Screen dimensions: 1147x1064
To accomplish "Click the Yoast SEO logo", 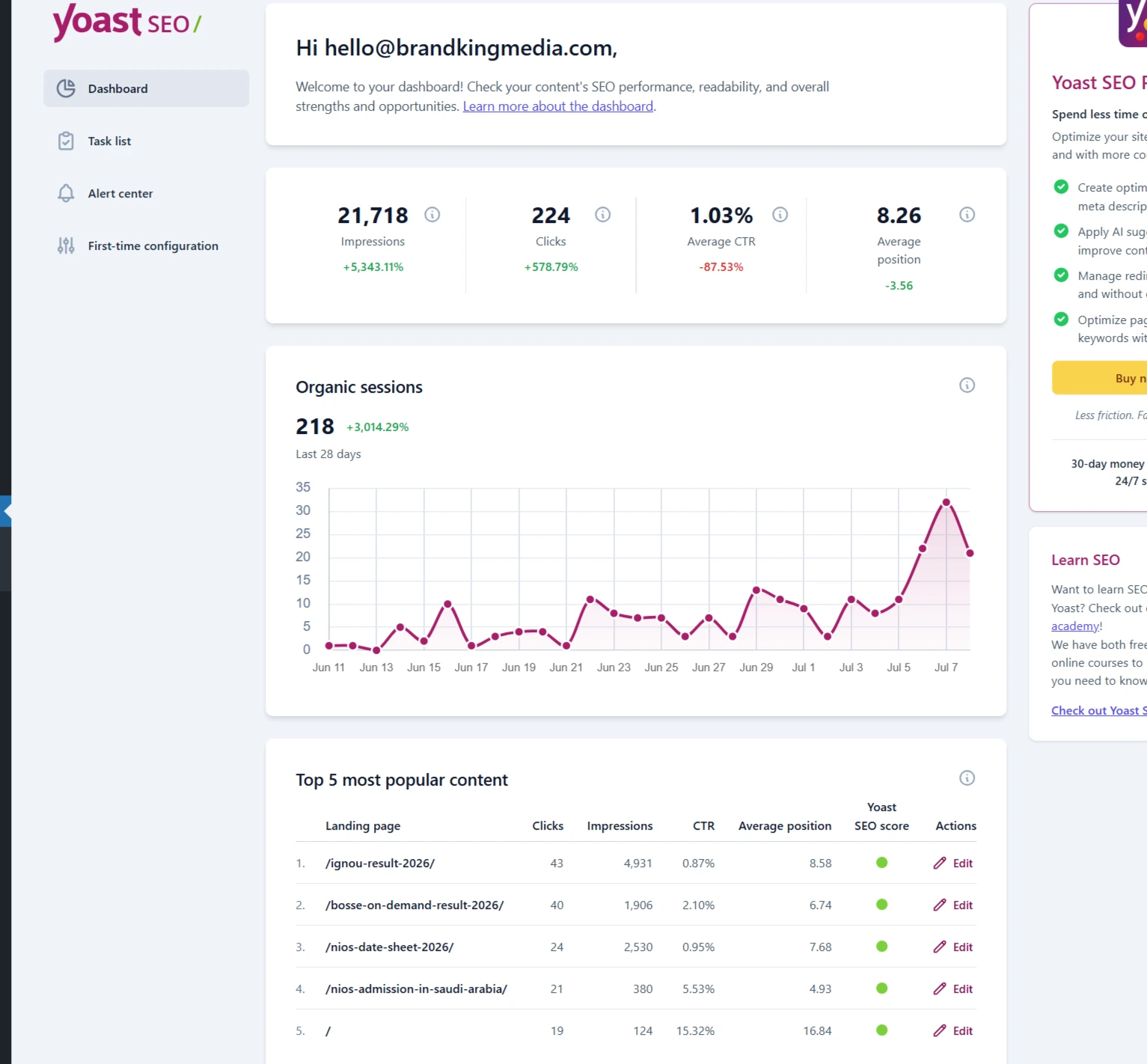I will 126,22.
